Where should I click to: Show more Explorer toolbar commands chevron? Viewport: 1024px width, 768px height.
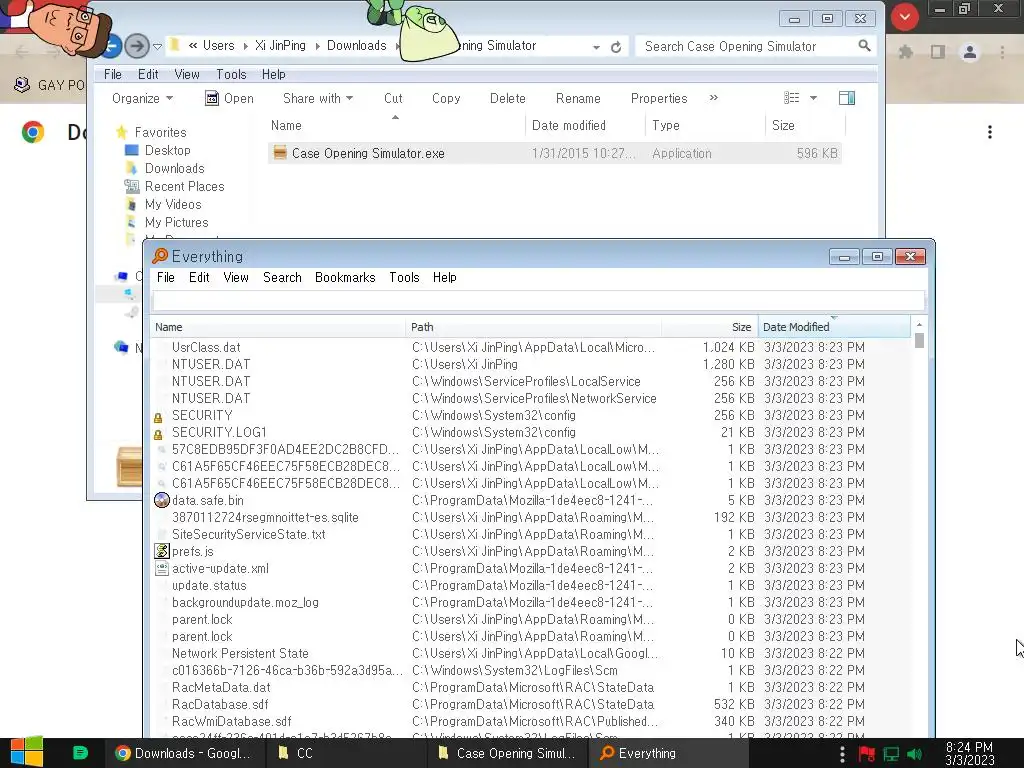point(714,98)
